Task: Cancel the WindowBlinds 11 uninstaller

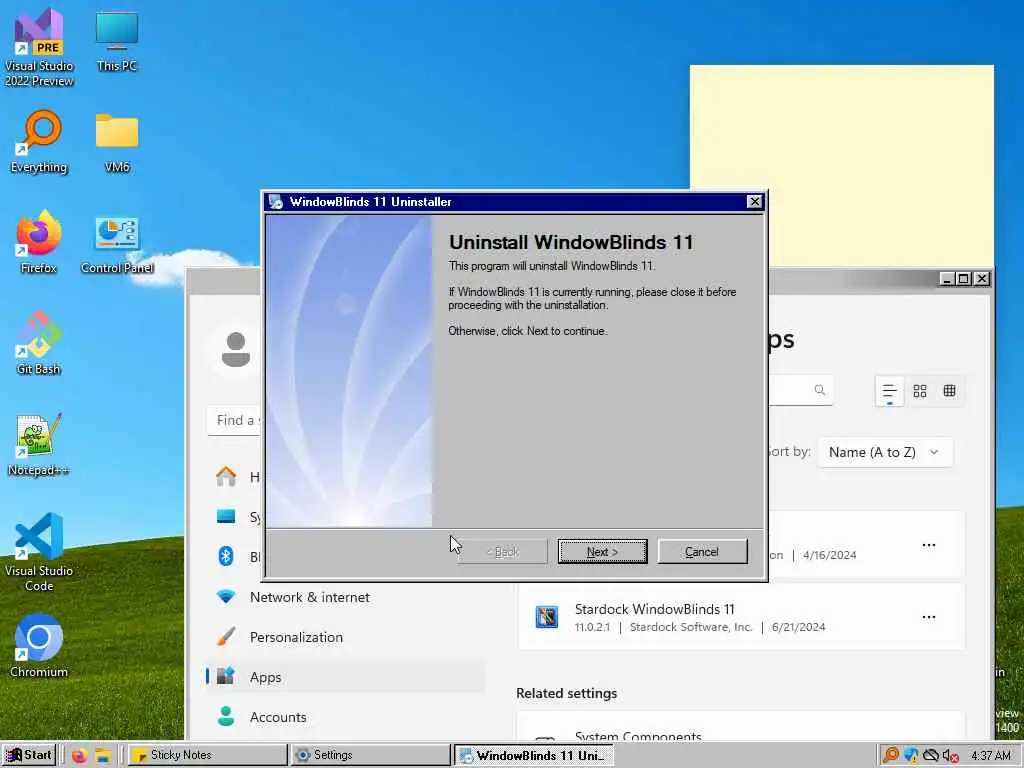Action: click(x=702, y=552)
